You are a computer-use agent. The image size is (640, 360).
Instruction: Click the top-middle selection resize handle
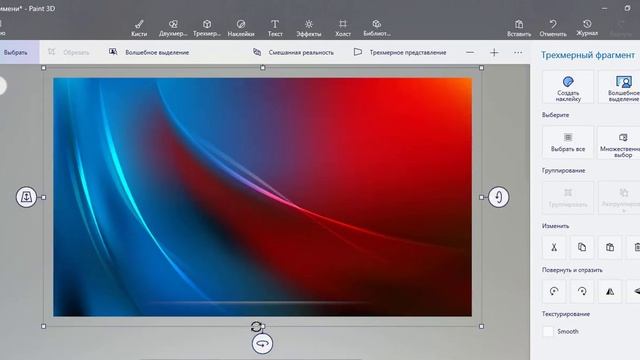pyautogui.click(x=262, y=68)
